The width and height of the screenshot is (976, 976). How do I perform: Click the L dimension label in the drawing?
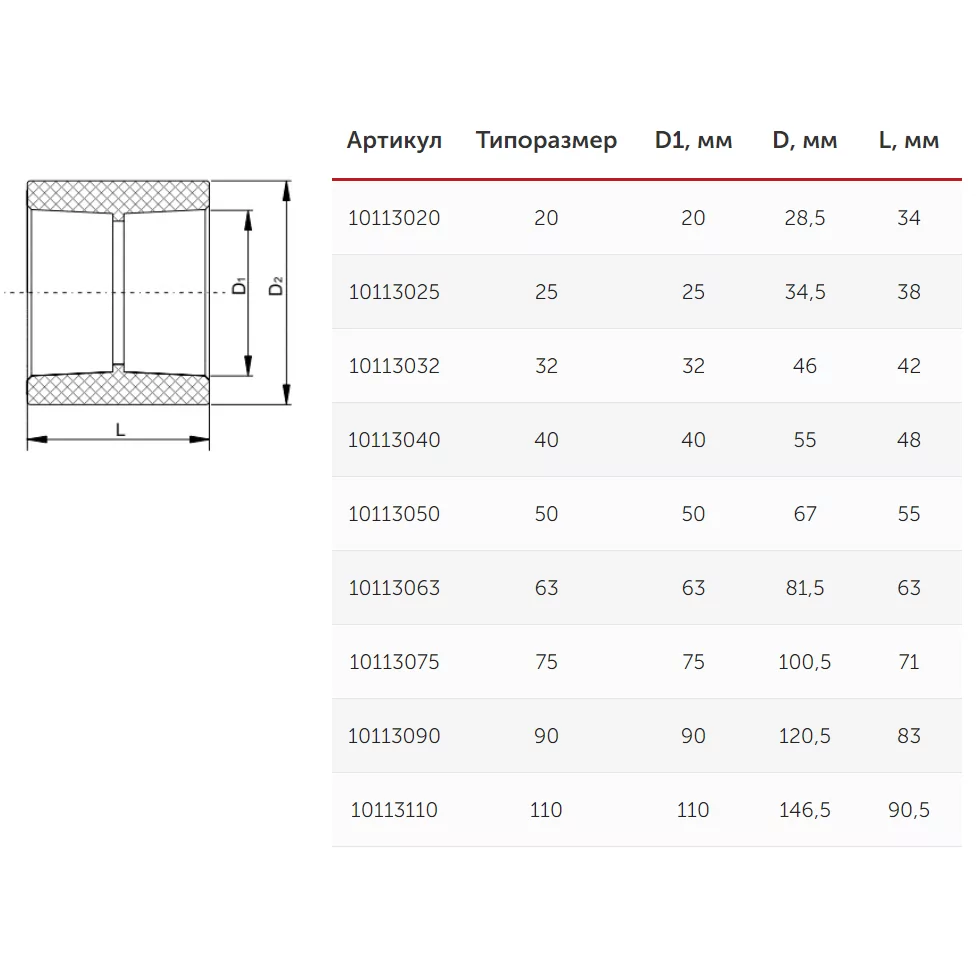click(x=121, y=429)
